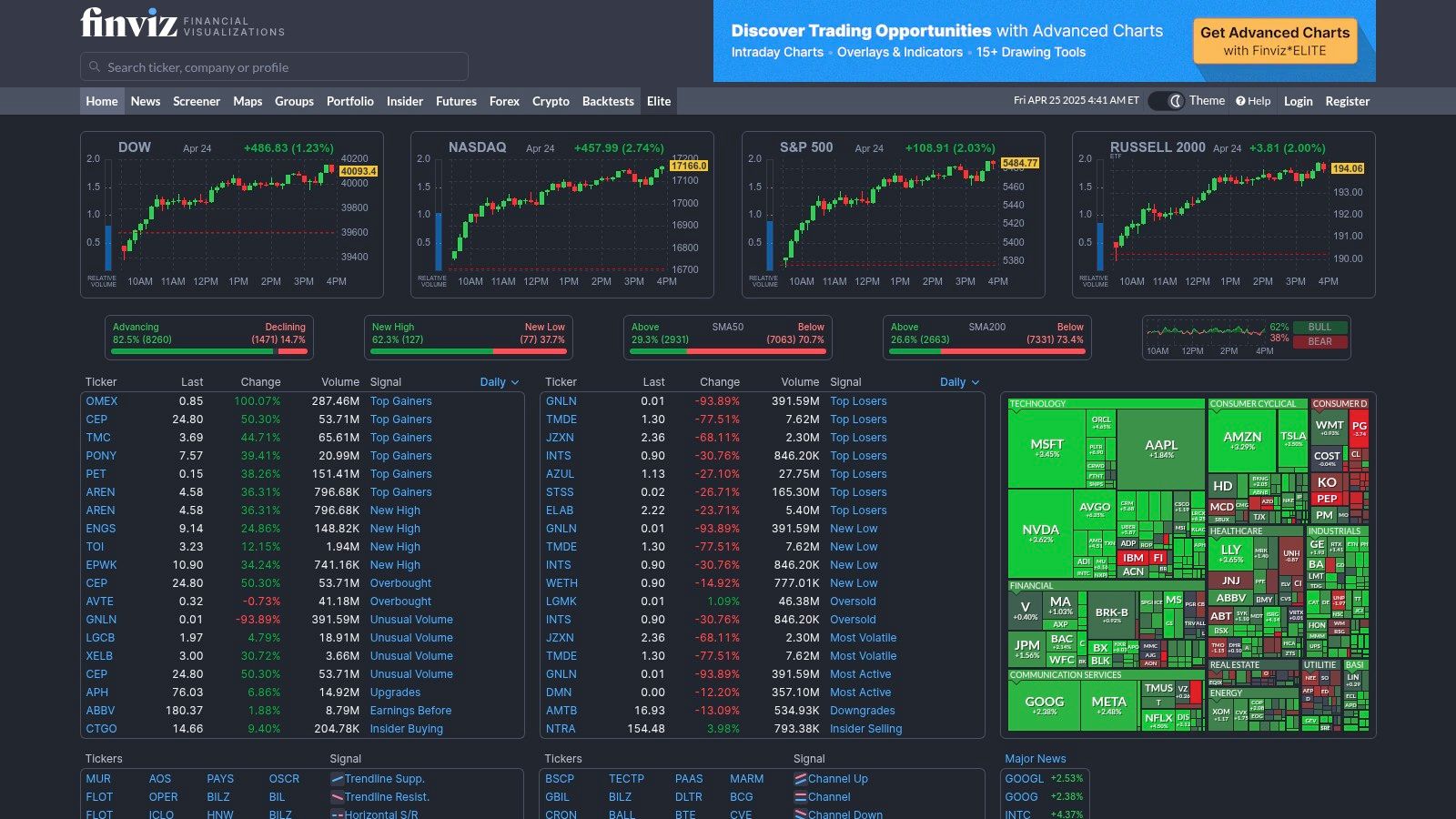The image size is (1456, 819).
Task: Open the Crypto menu item
Action: tap(551, 101)
